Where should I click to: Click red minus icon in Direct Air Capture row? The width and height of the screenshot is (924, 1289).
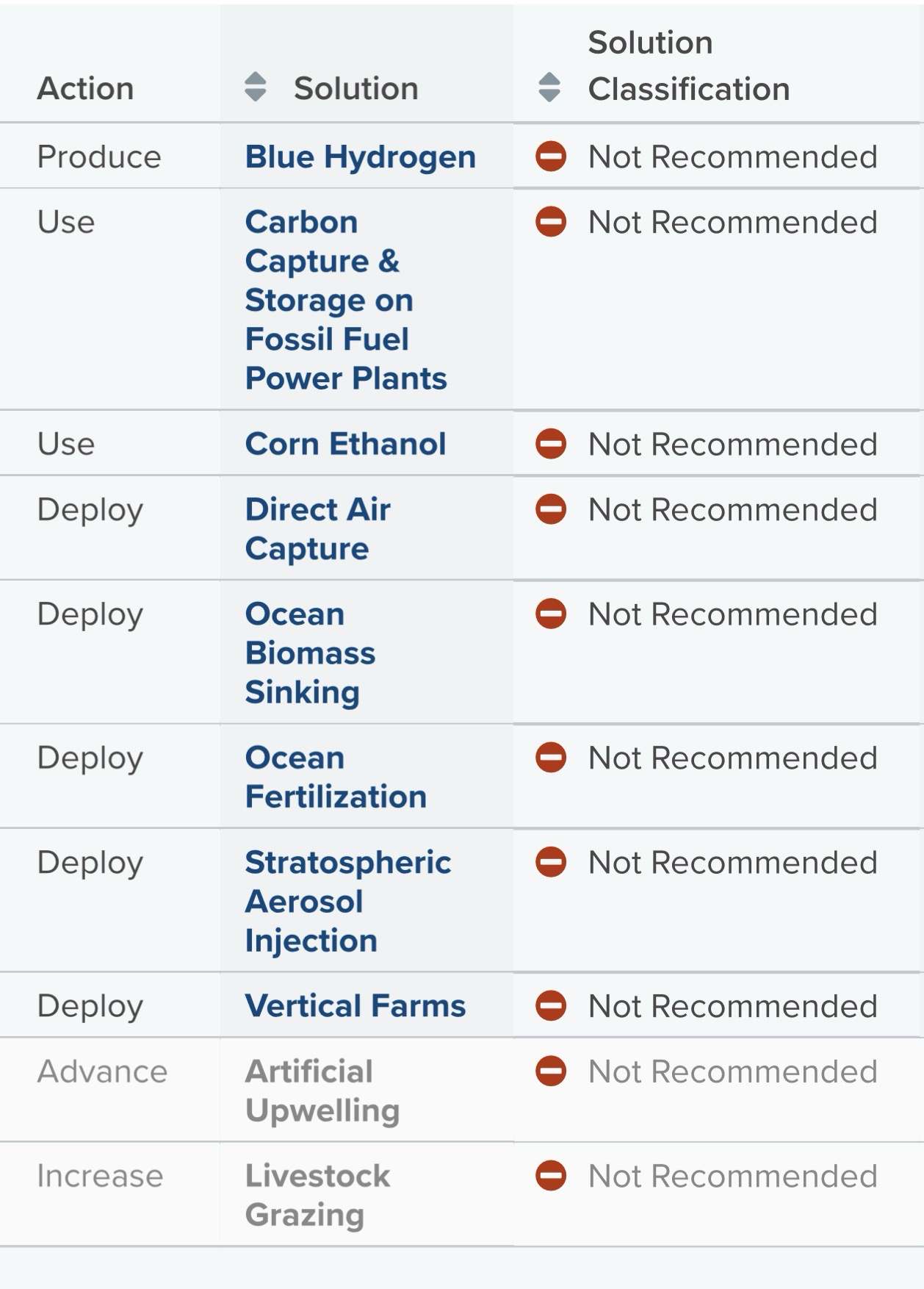pos(551,509)
